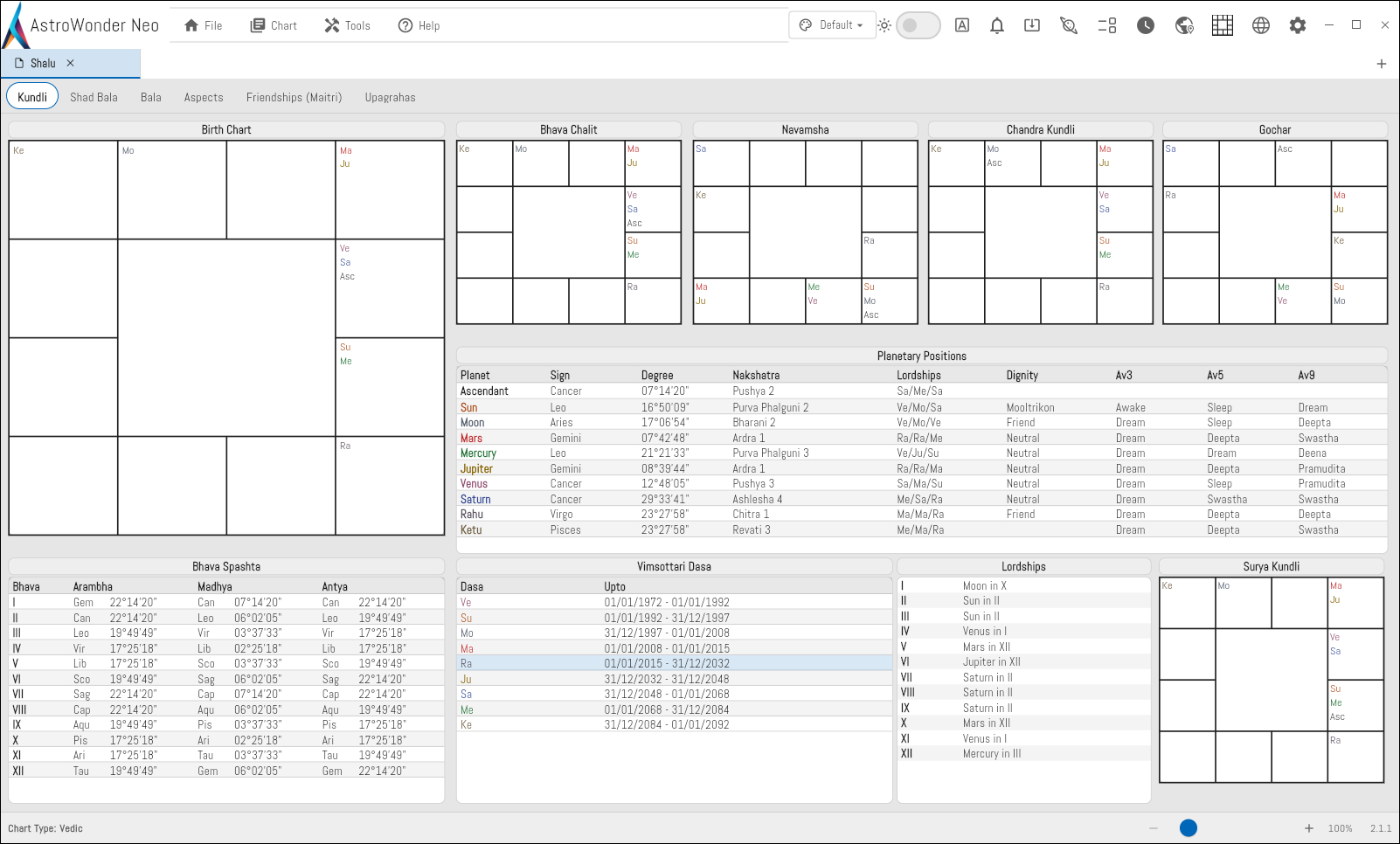Click the Saturn row in Planetary Positions

click(922, 499)
